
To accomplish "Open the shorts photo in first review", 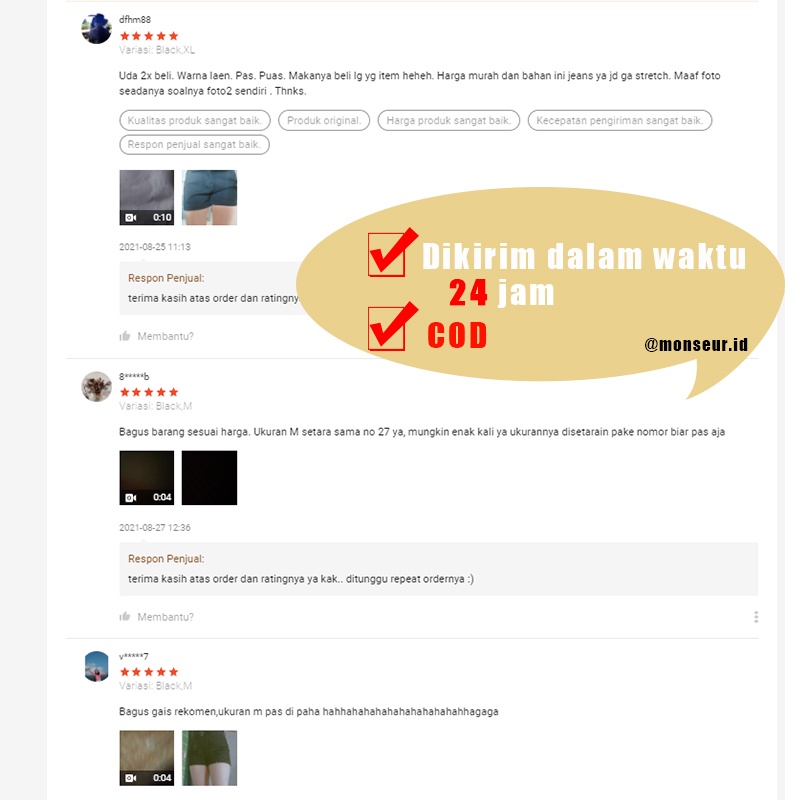I will 209,197.
